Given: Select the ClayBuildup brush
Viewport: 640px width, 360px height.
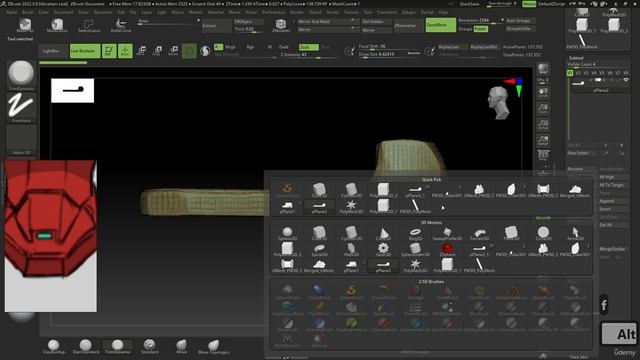Looking at the screenshot, I should 53,347.
